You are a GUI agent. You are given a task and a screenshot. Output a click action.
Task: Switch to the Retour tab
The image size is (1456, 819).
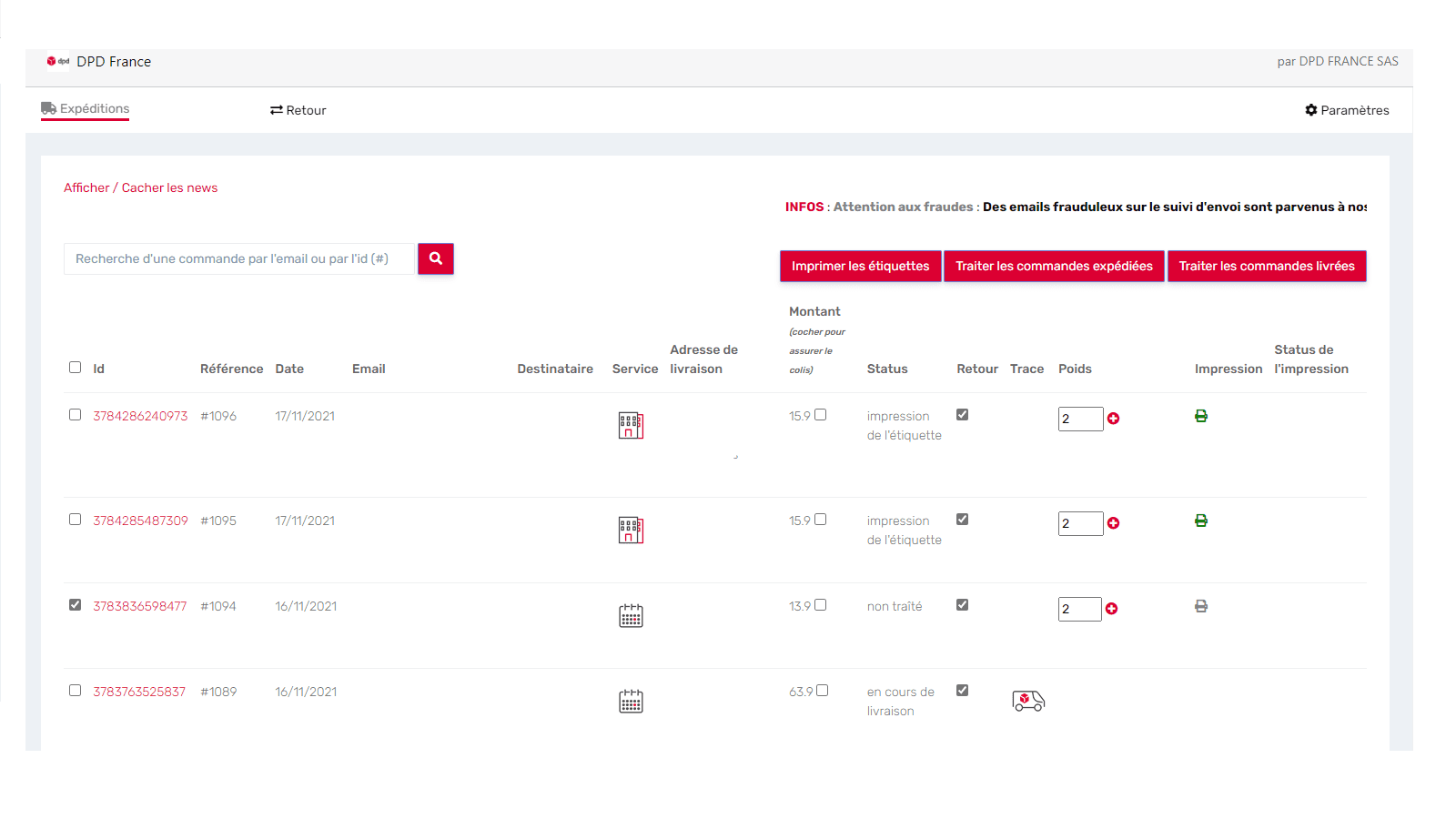298,110
